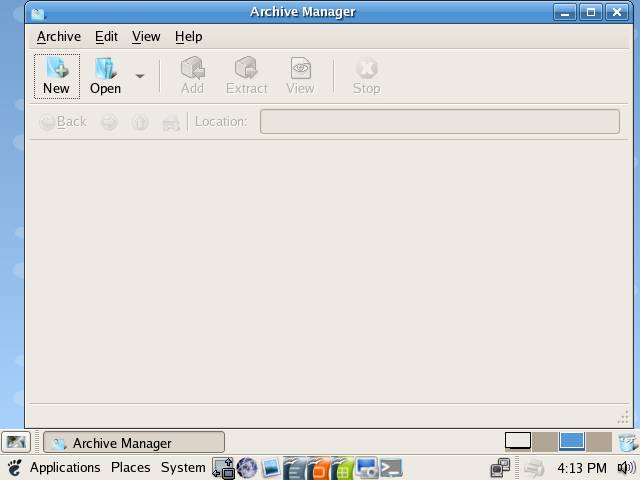
Task: Open the volume control speaker icon
Action: tap(626, 468)
